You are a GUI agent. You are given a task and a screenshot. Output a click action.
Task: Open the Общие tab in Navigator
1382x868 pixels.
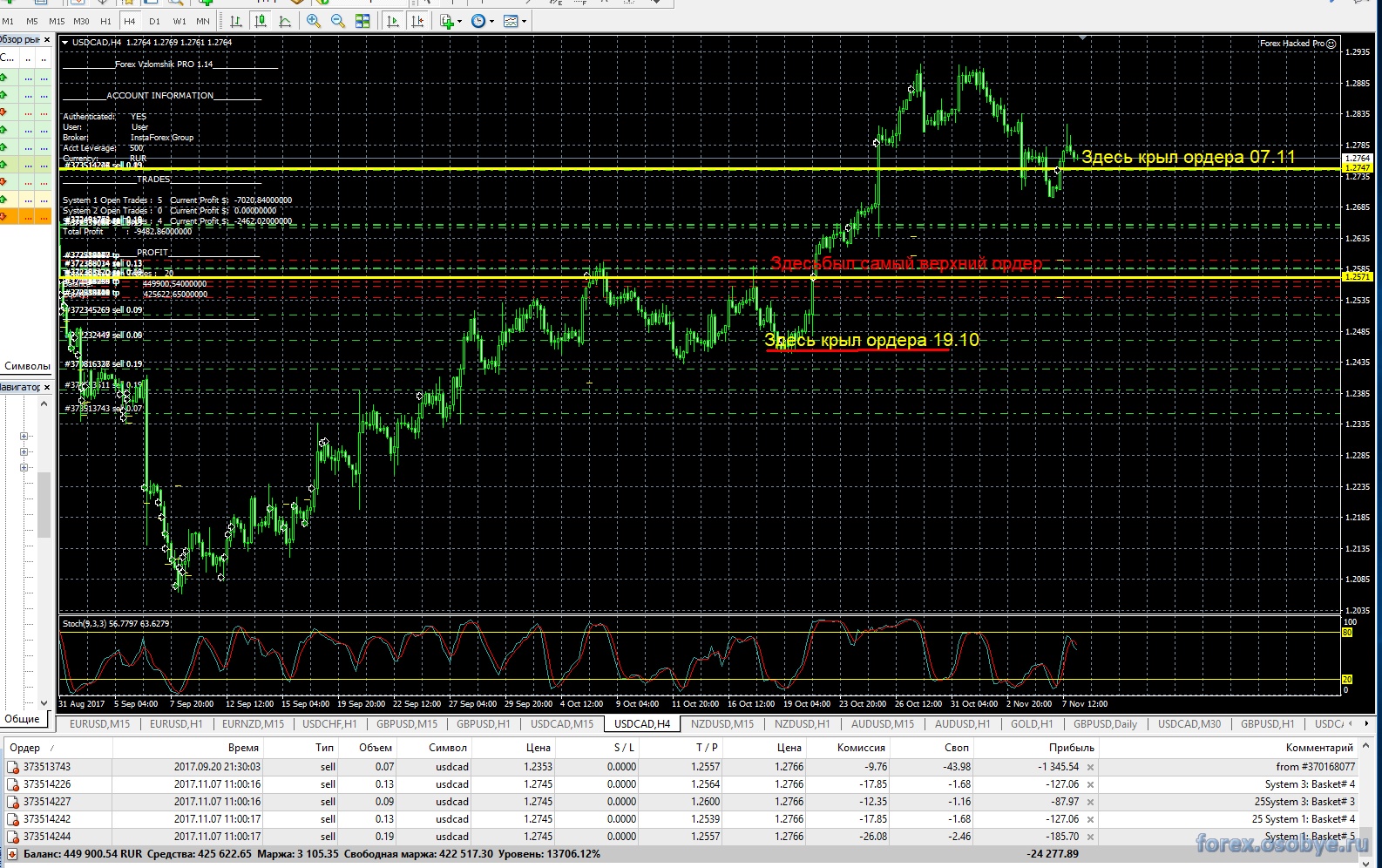tap(22, 719)
